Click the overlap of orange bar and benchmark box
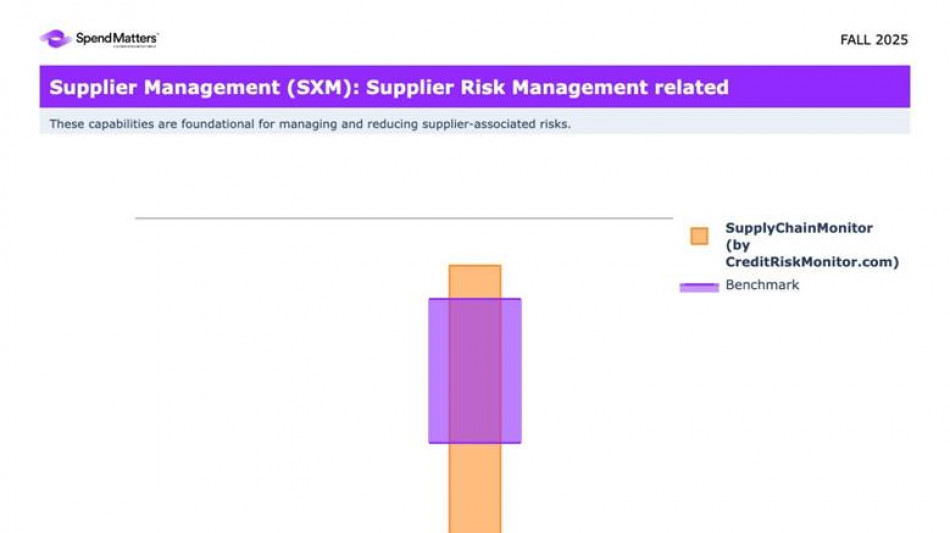The height and width of the screenshot is (533, 950). (475, 370)
